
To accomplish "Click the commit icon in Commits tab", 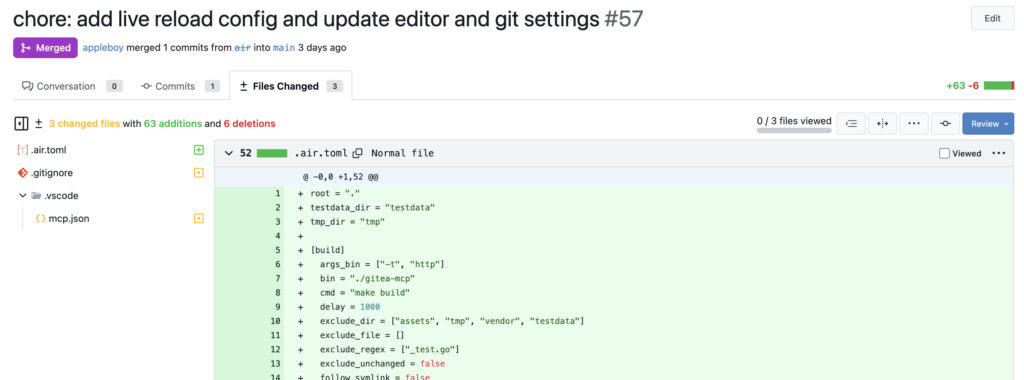I will point(146,86).
